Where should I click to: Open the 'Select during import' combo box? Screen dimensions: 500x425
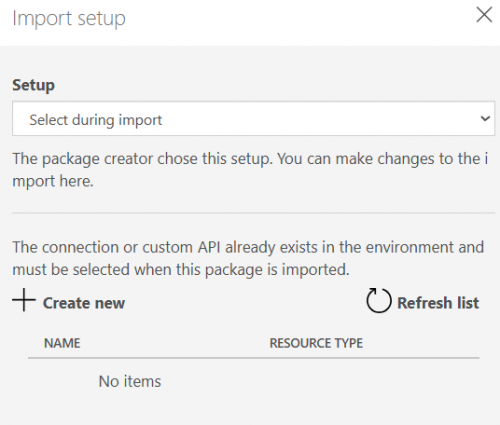[253, 118]
